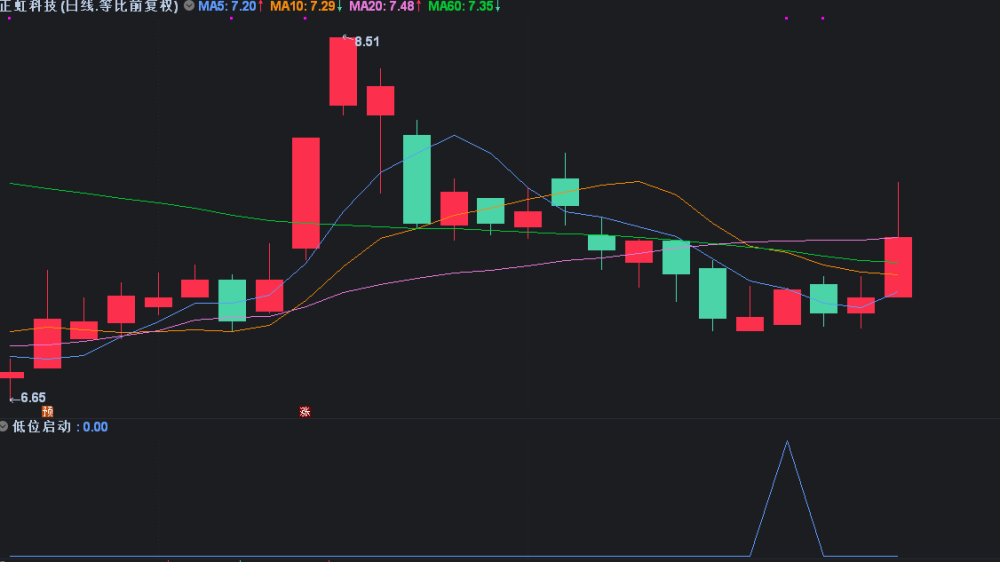Click the 0.00 indicator value
1000x562 pixels.
point(95,427)
